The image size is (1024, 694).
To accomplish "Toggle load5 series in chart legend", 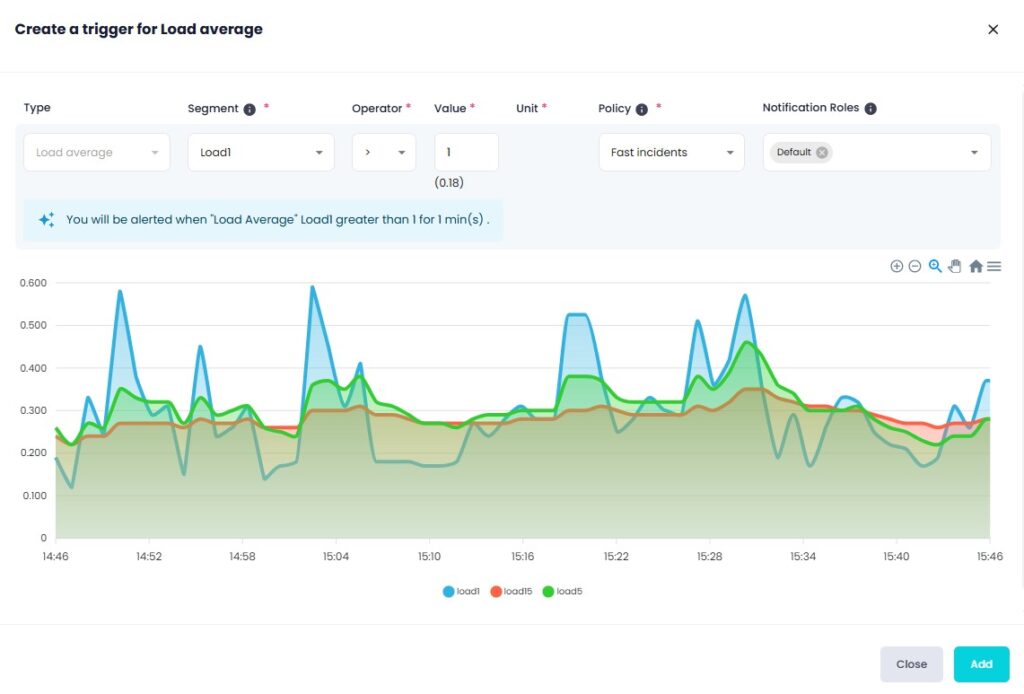I will coord(562,591).
